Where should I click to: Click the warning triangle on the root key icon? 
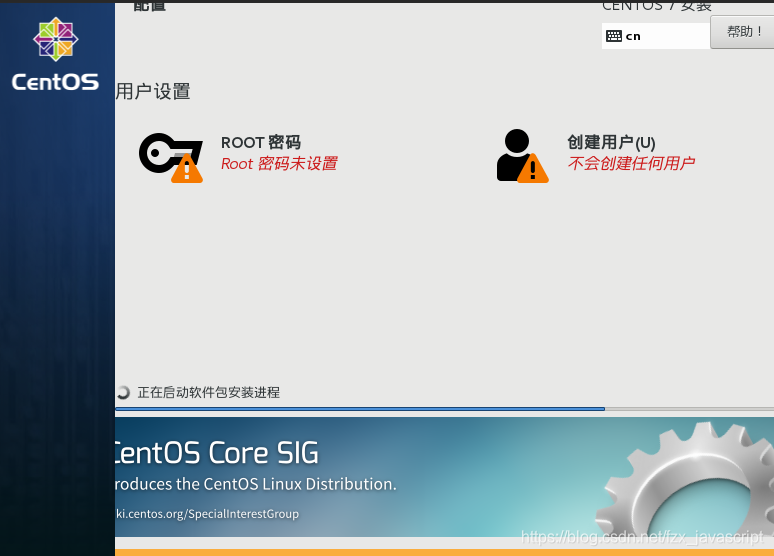coord(187,168)
